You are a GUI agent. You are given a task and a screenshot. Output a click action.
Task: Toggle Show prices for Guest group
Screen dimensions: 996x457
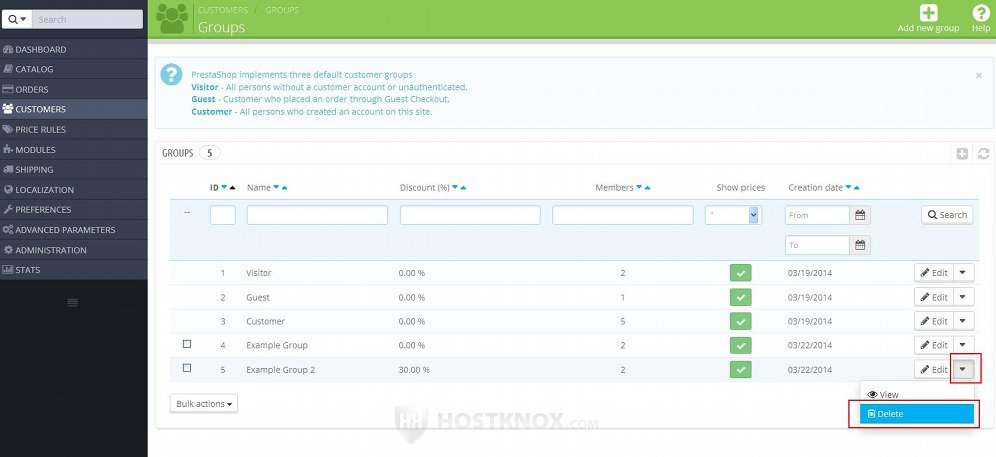pos(741,297)
